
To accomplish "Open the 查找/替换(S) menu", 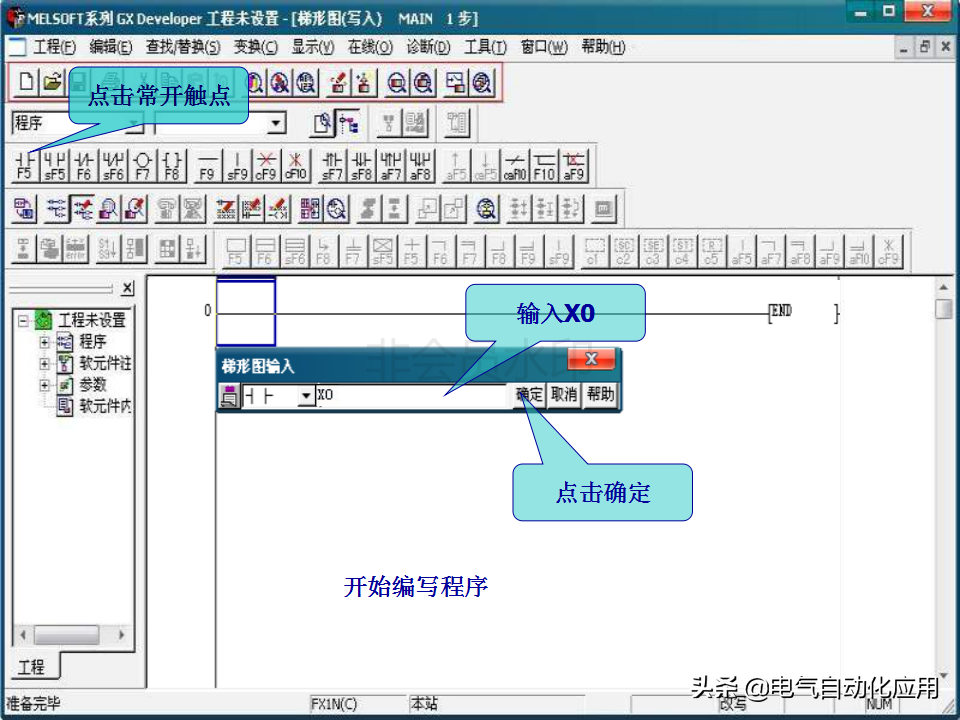I will pos(183,47).
